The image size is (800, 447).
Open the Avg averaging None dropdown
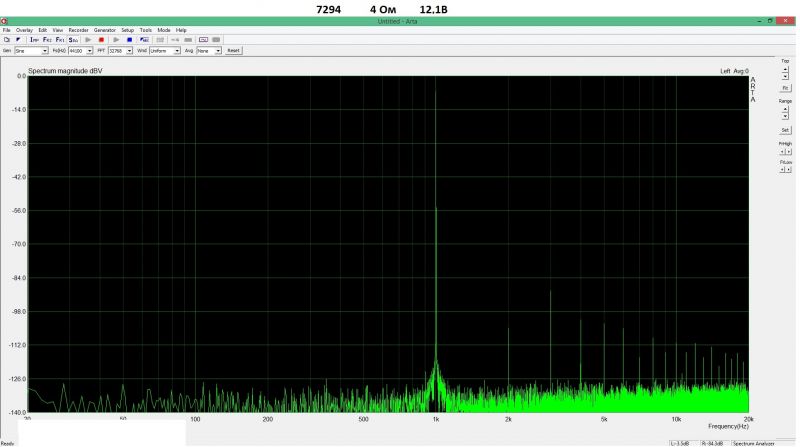(x=218, y=50)
